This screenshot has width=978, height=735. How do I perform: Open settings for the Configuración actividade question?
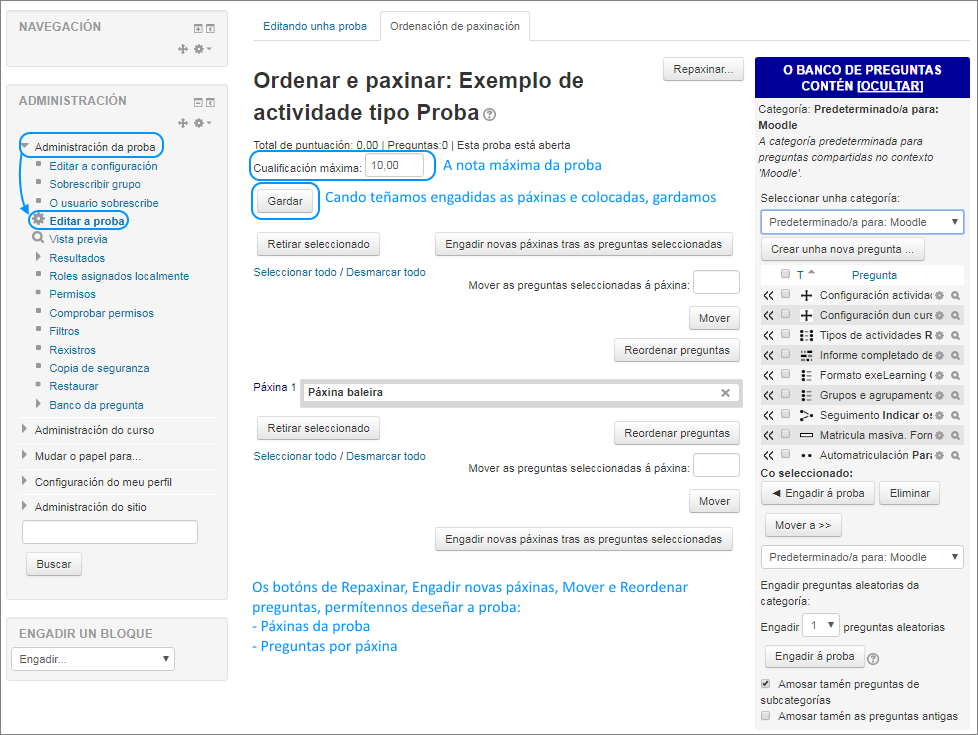point(940,295)
